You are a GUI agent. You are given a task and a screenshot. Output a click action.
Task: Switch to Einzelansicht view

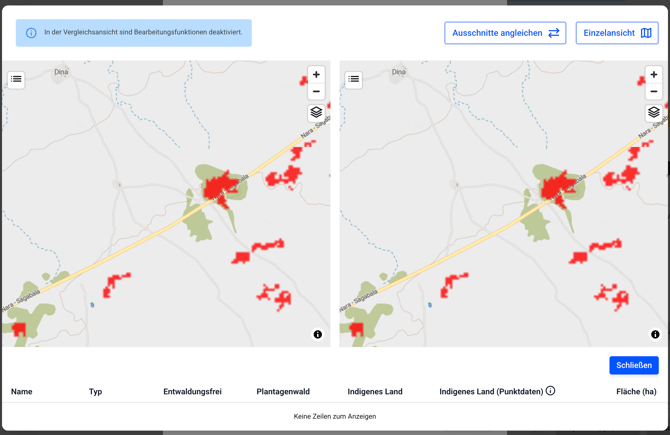point(617,33)
